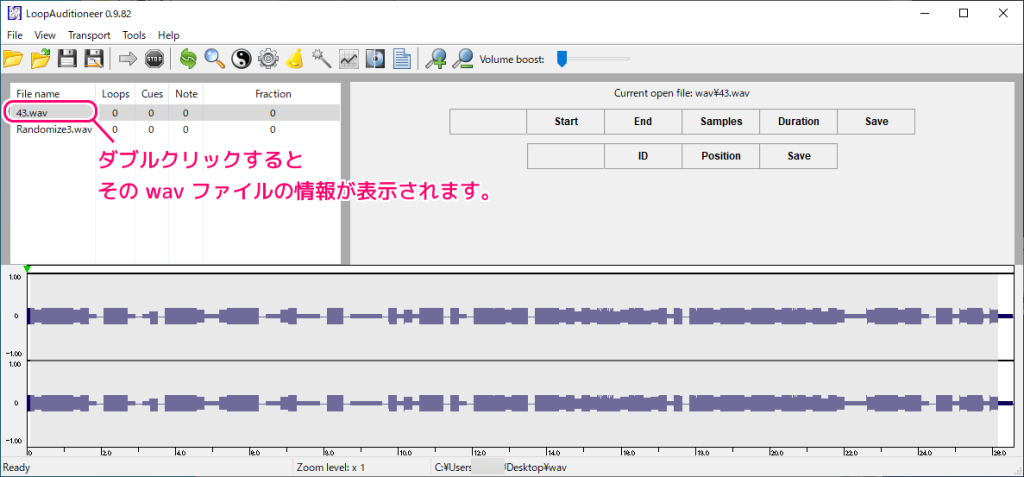Click the green circular arrows loop icon
The width and height of the screenshot is (1024, 477).
click(188, 59)
